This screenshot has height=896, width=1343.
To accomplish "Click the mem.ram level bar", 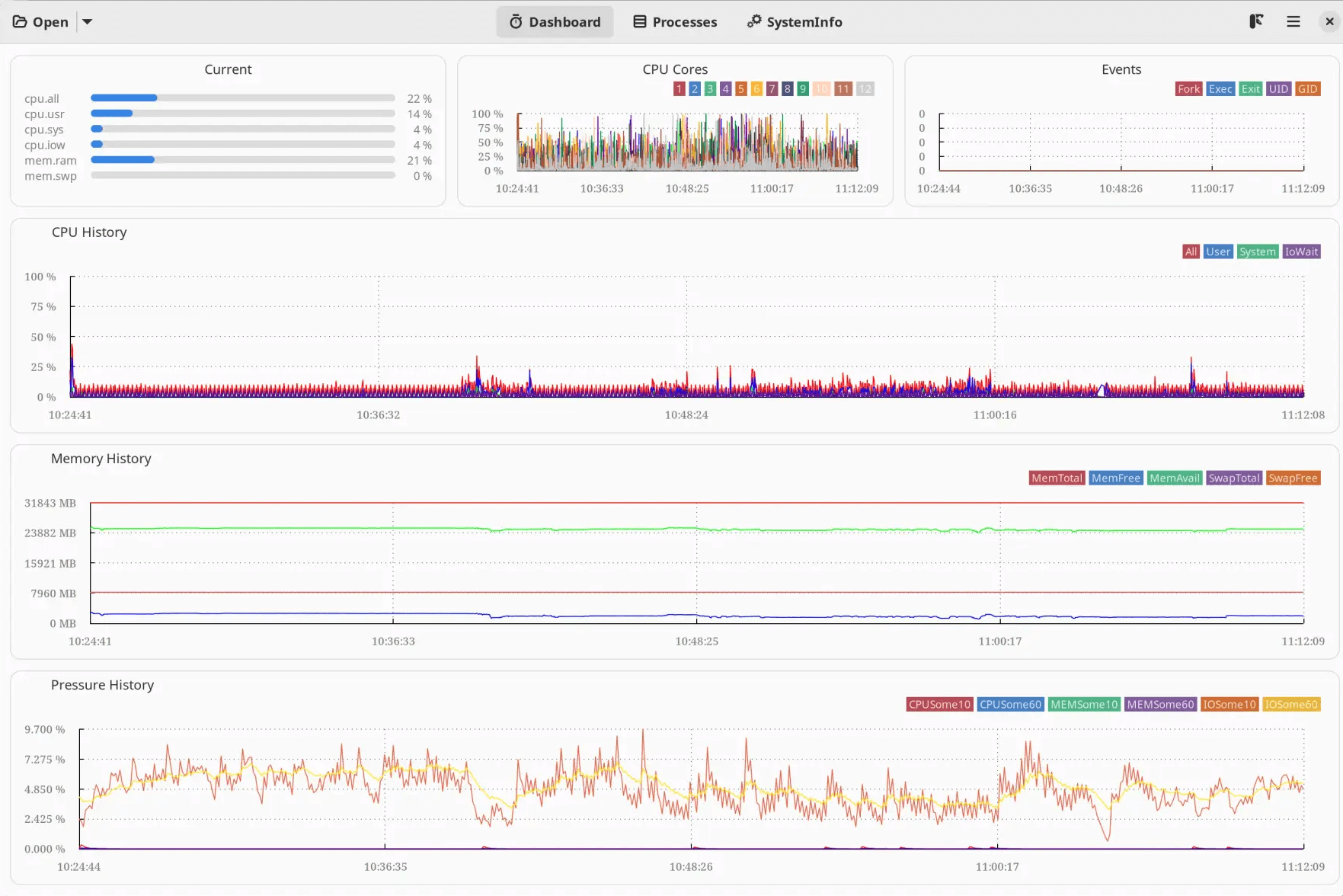I will (243, 160).
